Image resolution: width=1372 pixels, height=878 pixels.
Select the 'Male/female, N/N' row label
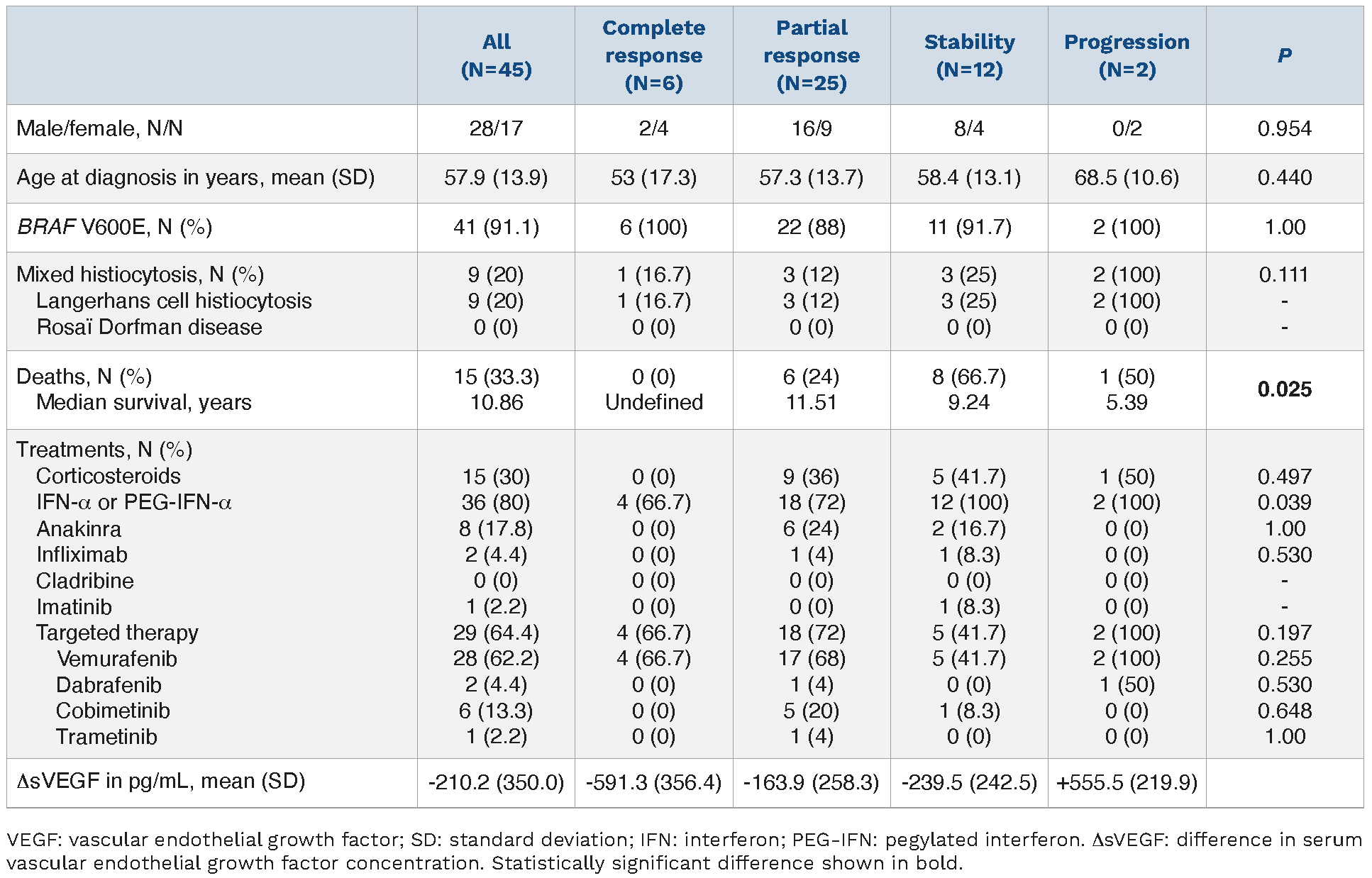[x=100, y=128]
